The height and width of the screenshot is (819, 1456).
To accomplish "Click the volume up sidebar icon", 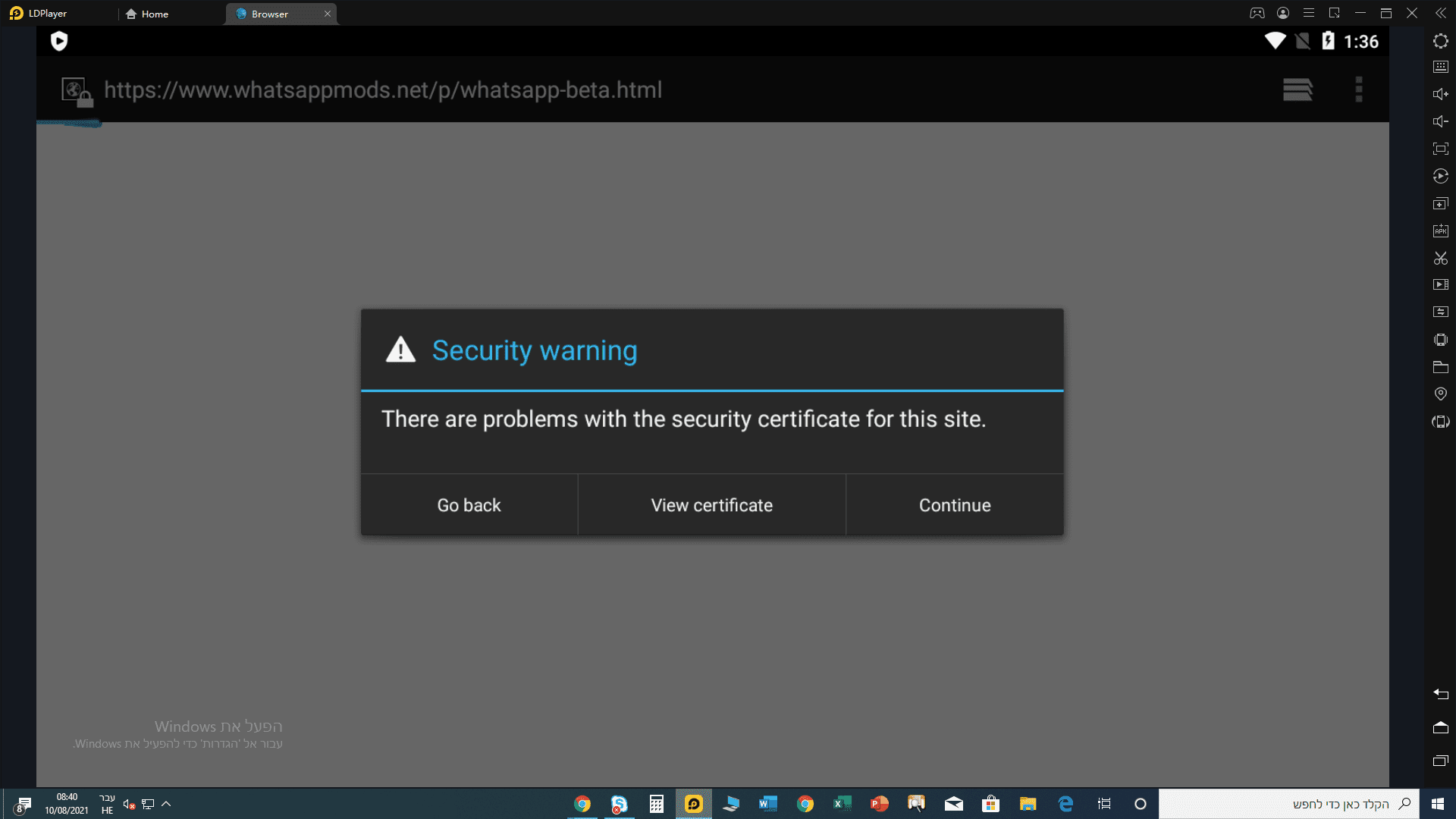I will tap(1441, 94).
